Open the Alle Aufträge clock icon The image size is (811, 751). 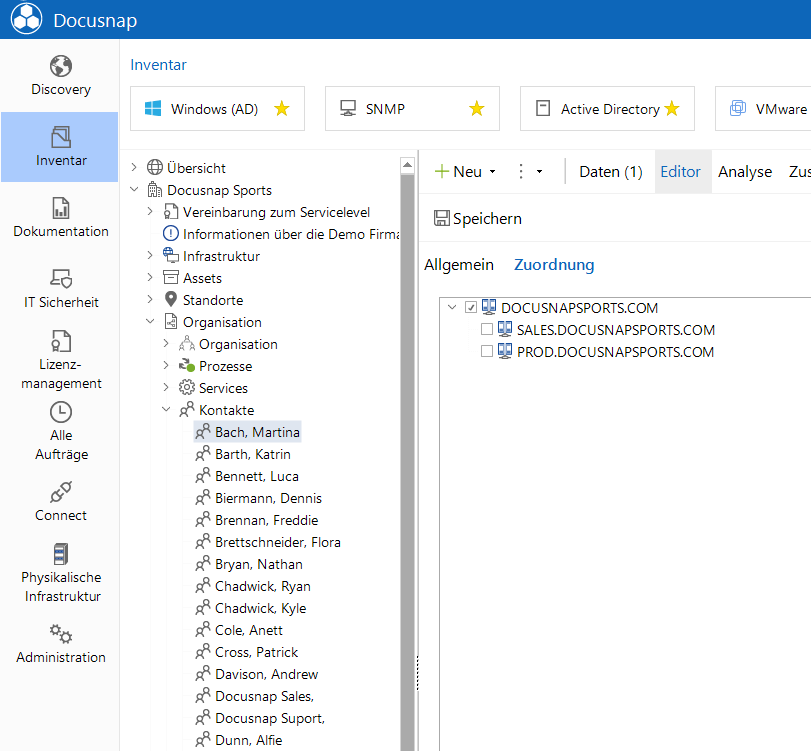tap(61, 413)
